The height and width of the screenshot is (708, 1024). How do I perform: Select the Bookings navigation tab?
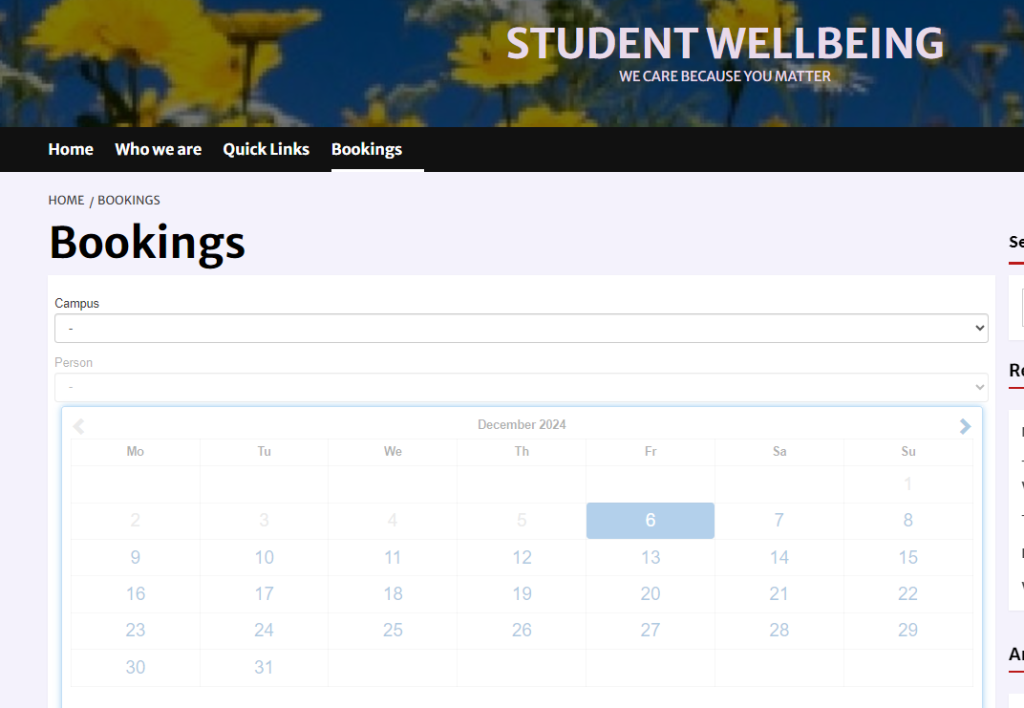click(x=366, y=150)
